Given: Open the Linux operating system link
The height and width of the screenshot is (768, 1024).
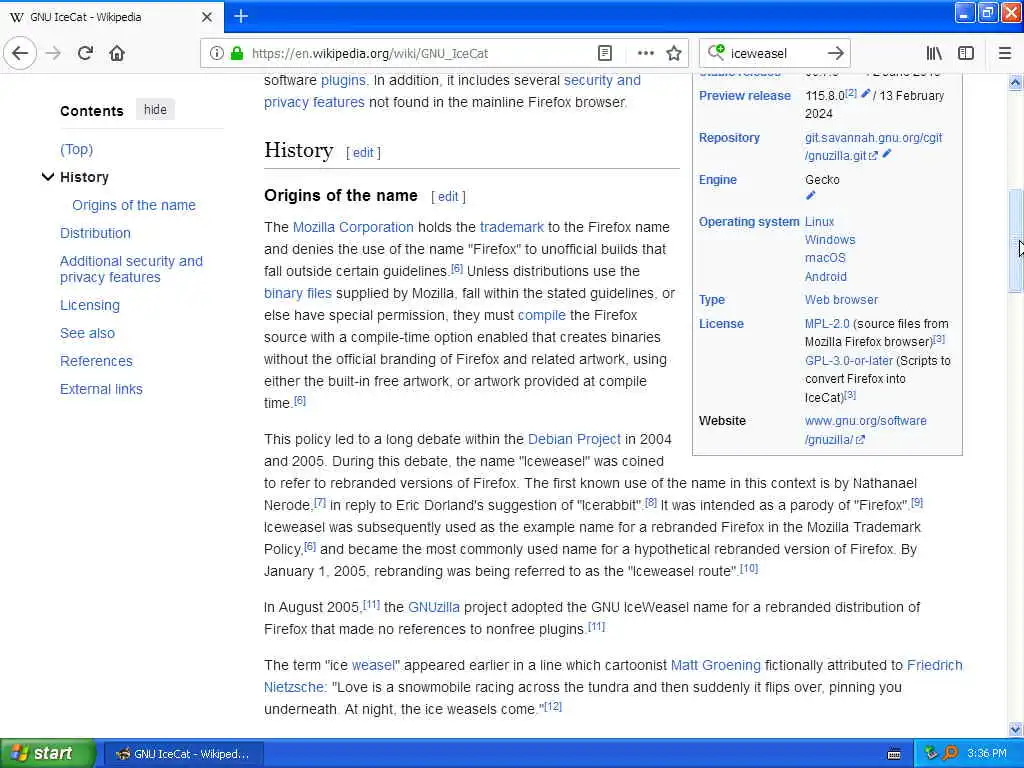Looking at the screenshot, I should (819, 221).
